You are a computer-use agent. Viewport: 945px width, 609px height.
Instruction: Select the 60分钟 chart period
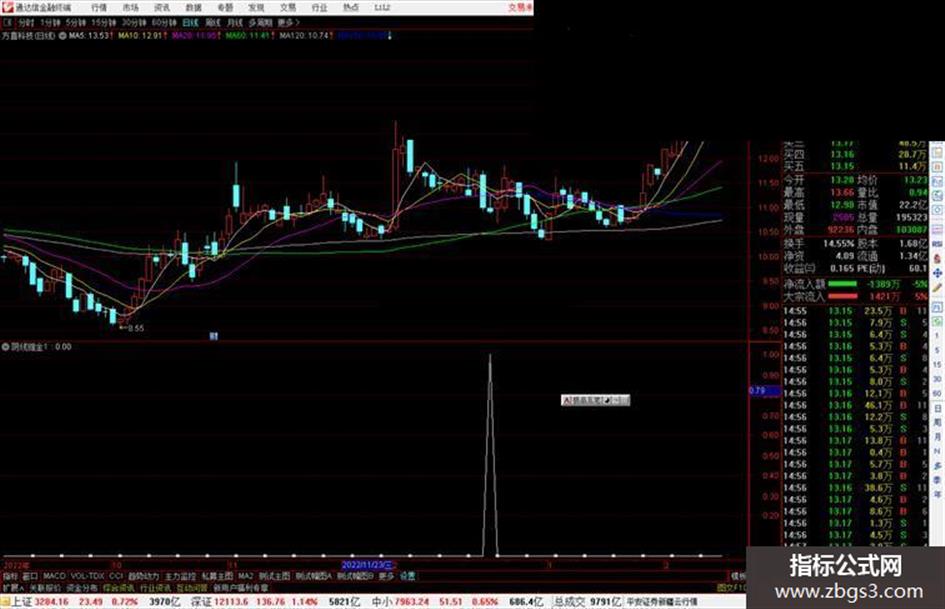coord(163,22)
